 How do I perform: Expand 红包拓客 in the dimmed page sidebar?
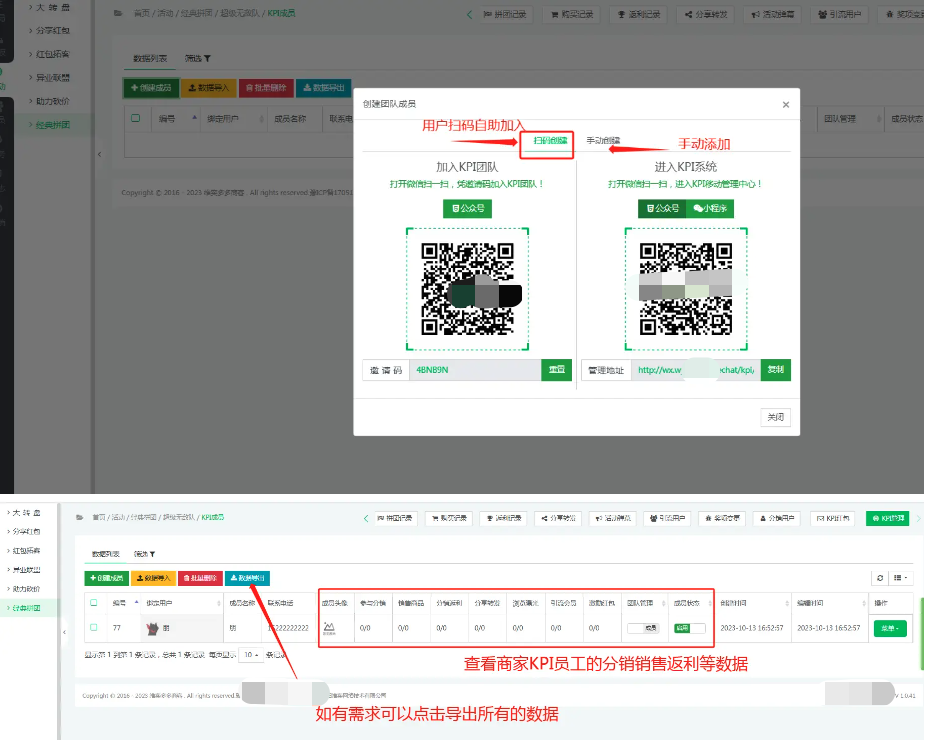tap(49, 54)
